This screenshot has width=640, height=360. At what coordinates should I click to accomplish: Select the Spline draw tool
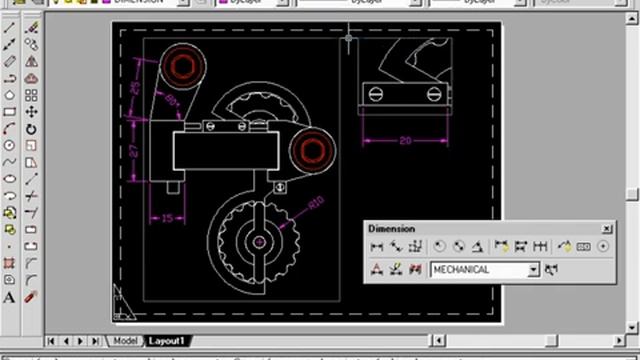tap(9, 162)
